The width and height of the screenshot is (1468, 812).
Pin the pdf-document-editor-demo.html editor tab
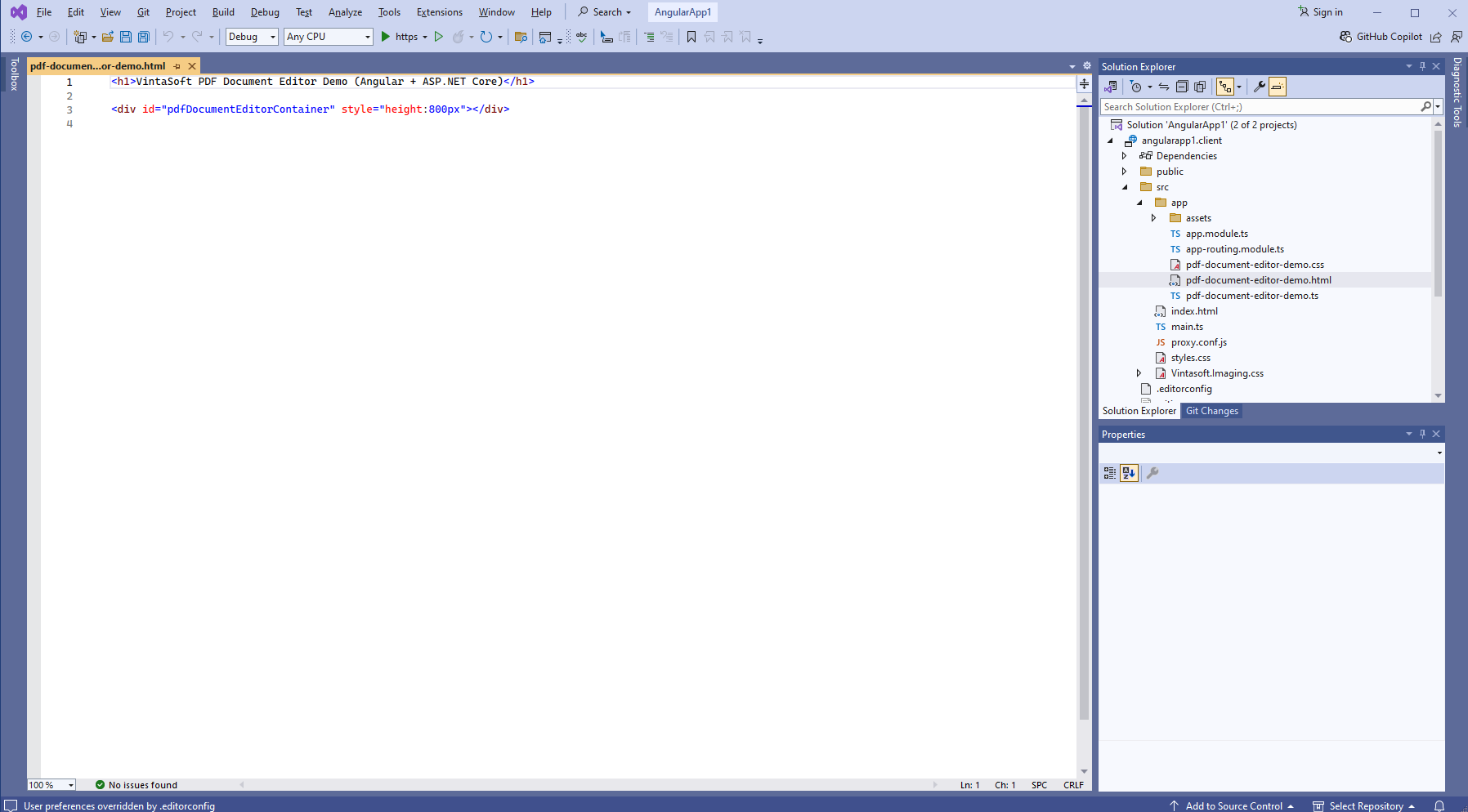177,66
